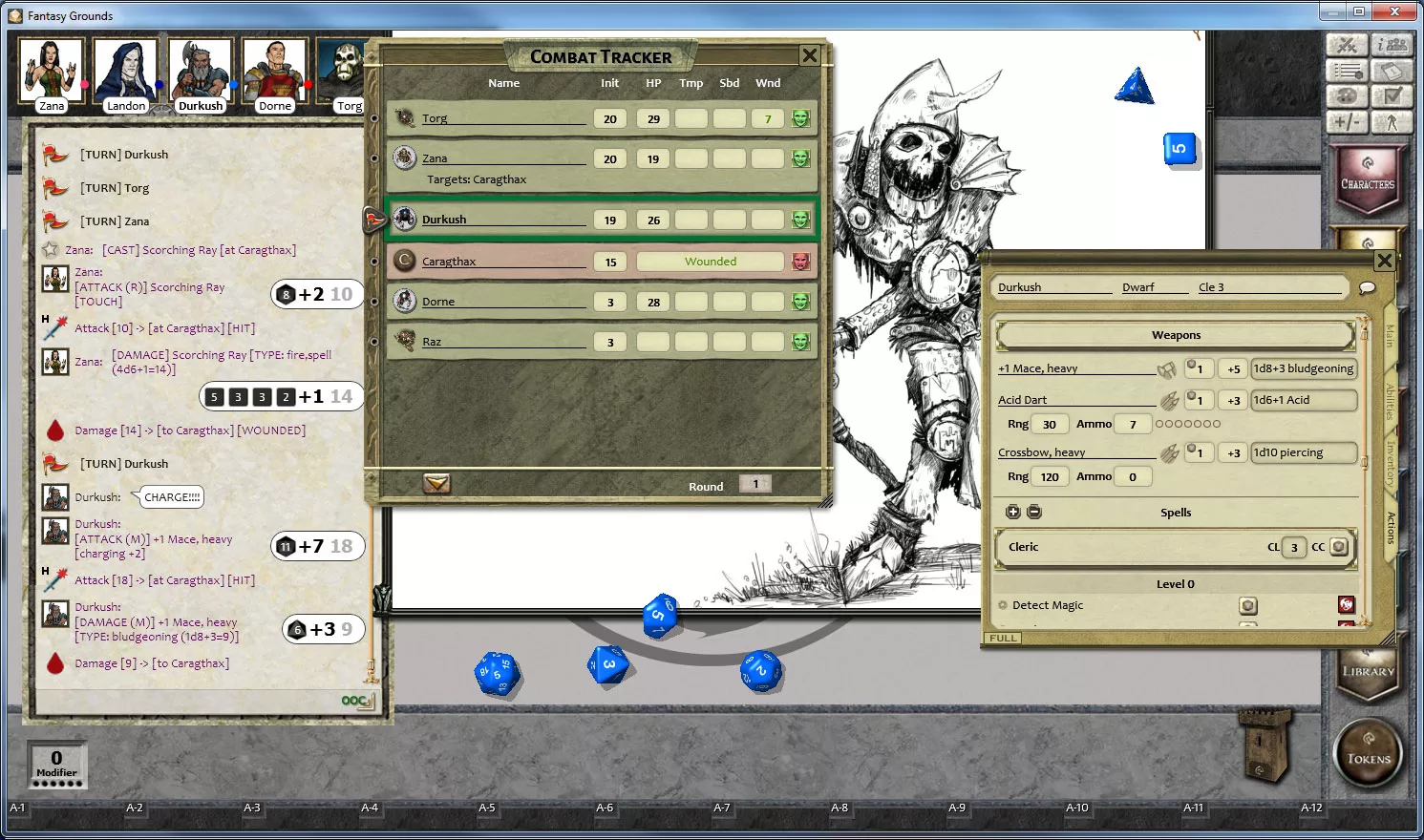Screen dimensions: 1424x840
Task: Open the options list button
Action: coord(1347,71)
